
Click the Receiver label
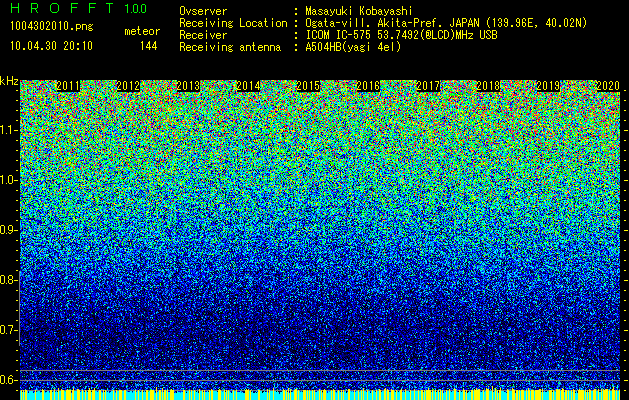coord(203,35)
